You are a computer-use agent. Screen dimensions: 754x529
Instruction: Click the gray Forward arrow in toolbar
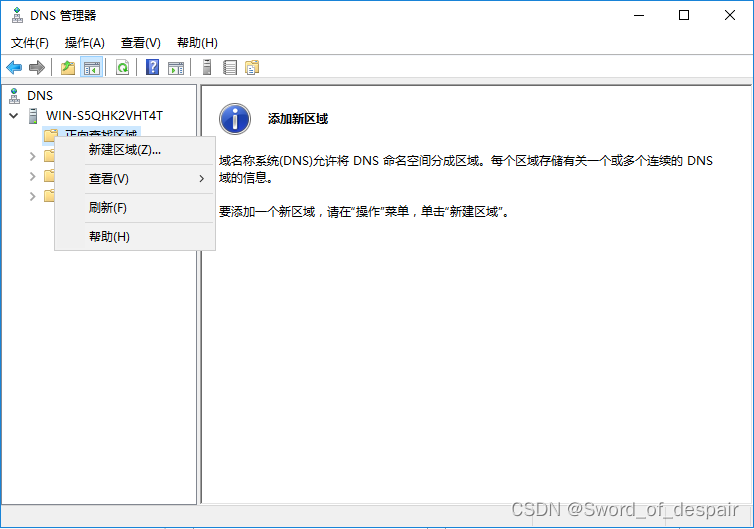37,67
